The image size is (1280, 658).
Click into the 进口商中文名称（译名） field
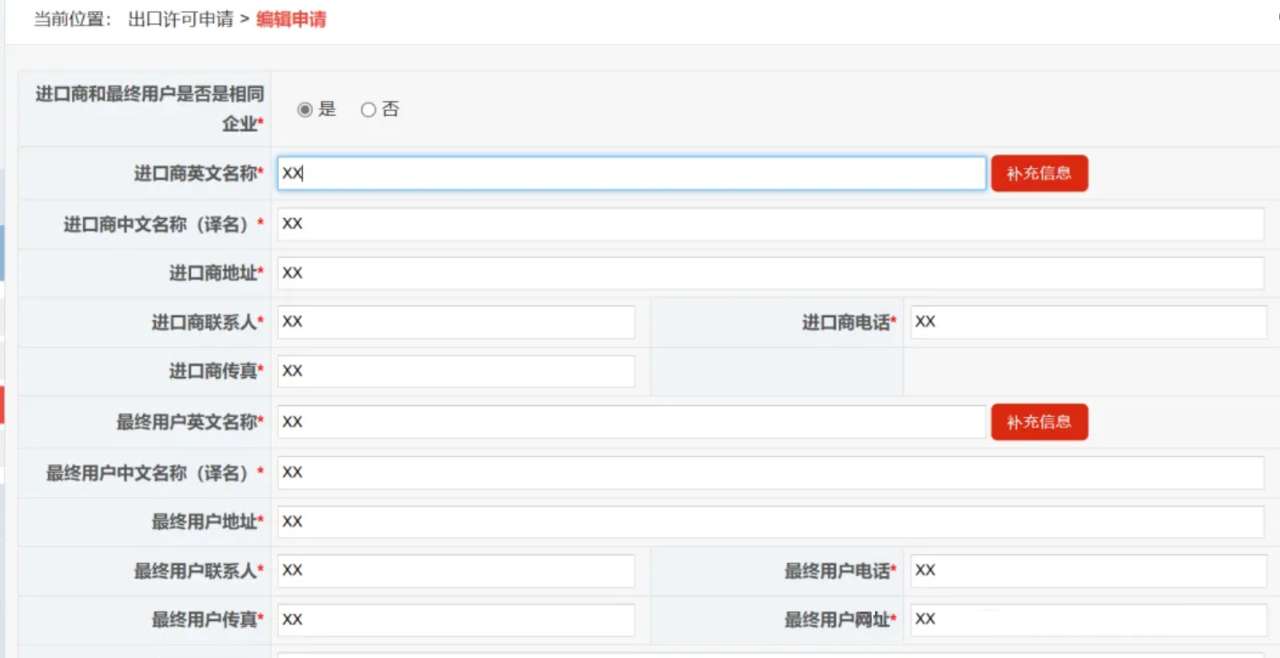770,224
